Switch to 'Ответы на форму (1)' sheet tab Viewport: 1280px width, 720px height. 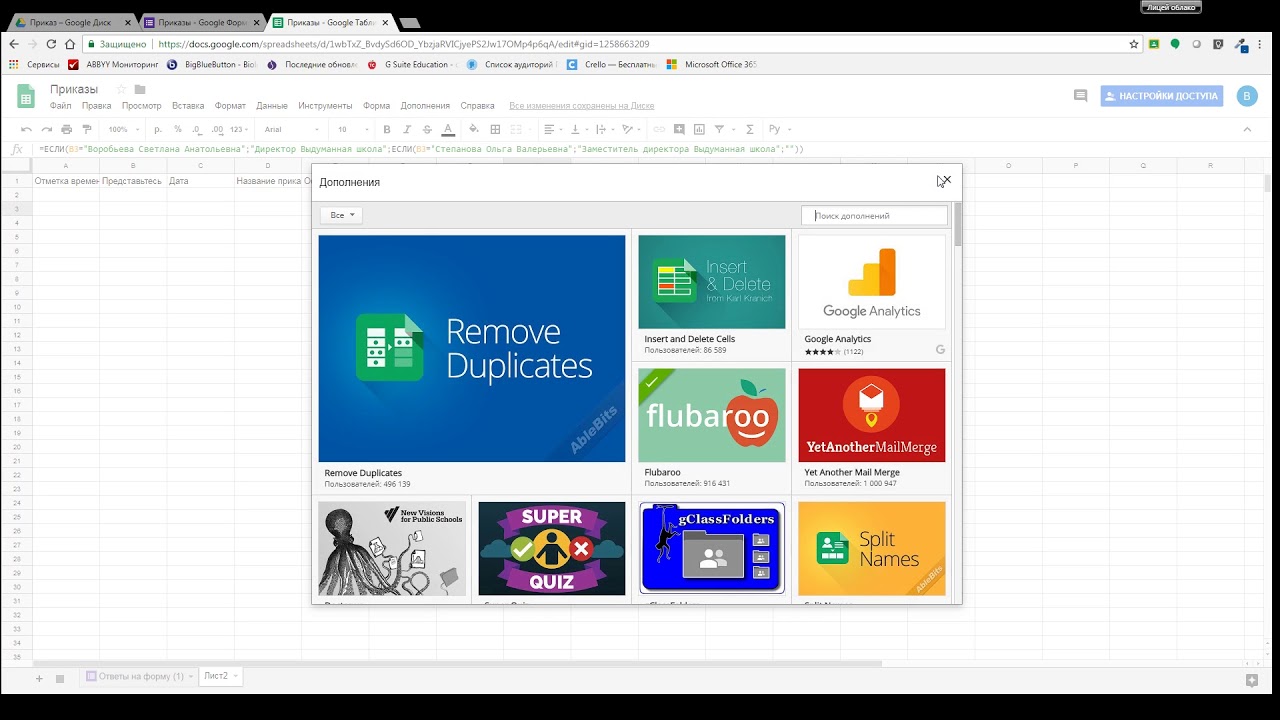point(140,677)
